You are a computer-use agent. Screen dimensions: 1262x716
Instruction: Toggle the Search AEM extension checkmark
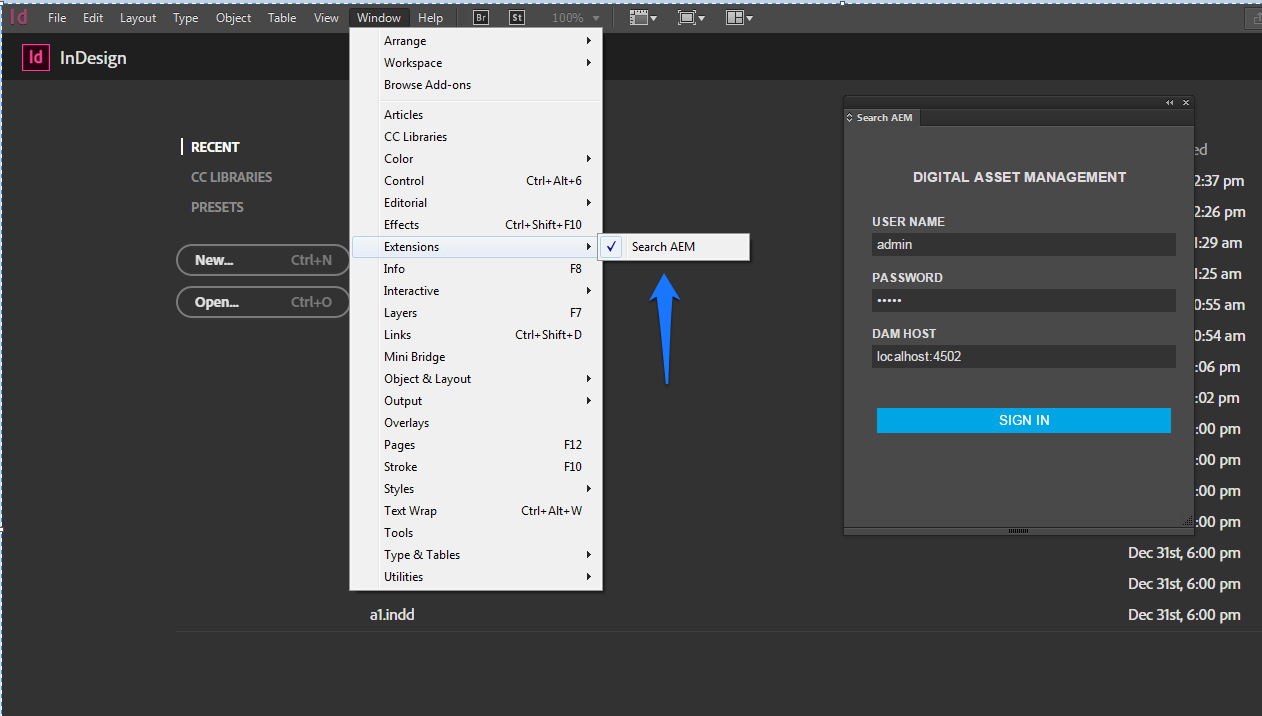(x=611, y=246)
